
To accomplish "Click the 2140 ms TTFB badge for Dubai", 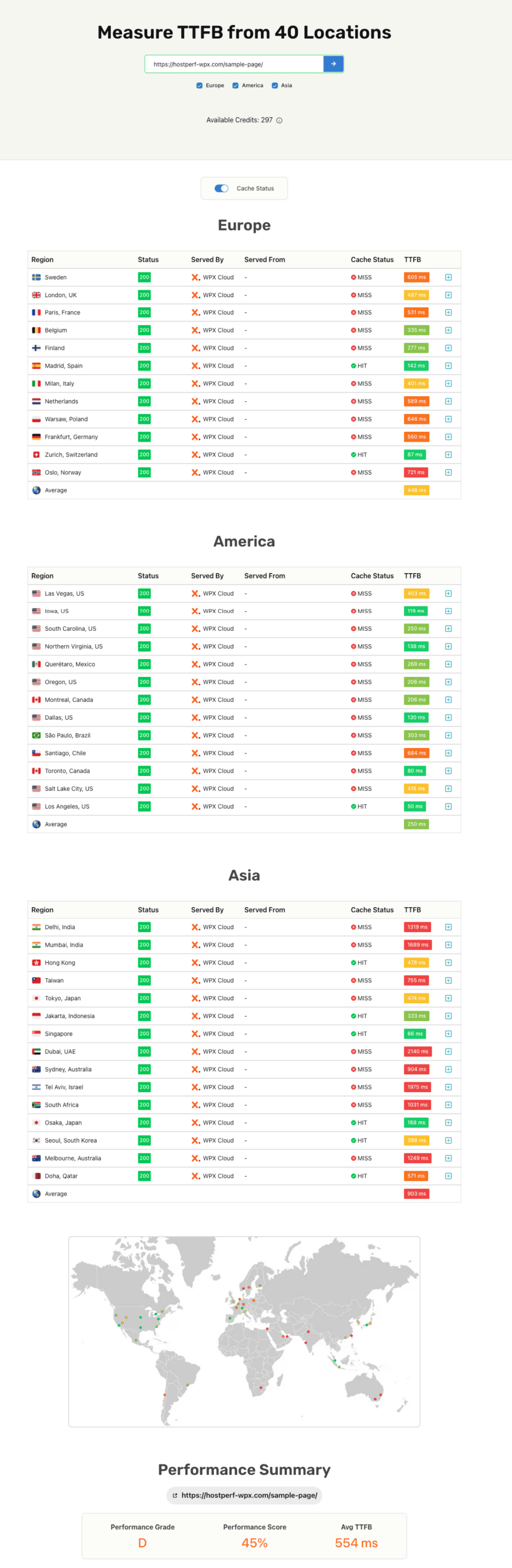I will click(x=418, y=1052).
